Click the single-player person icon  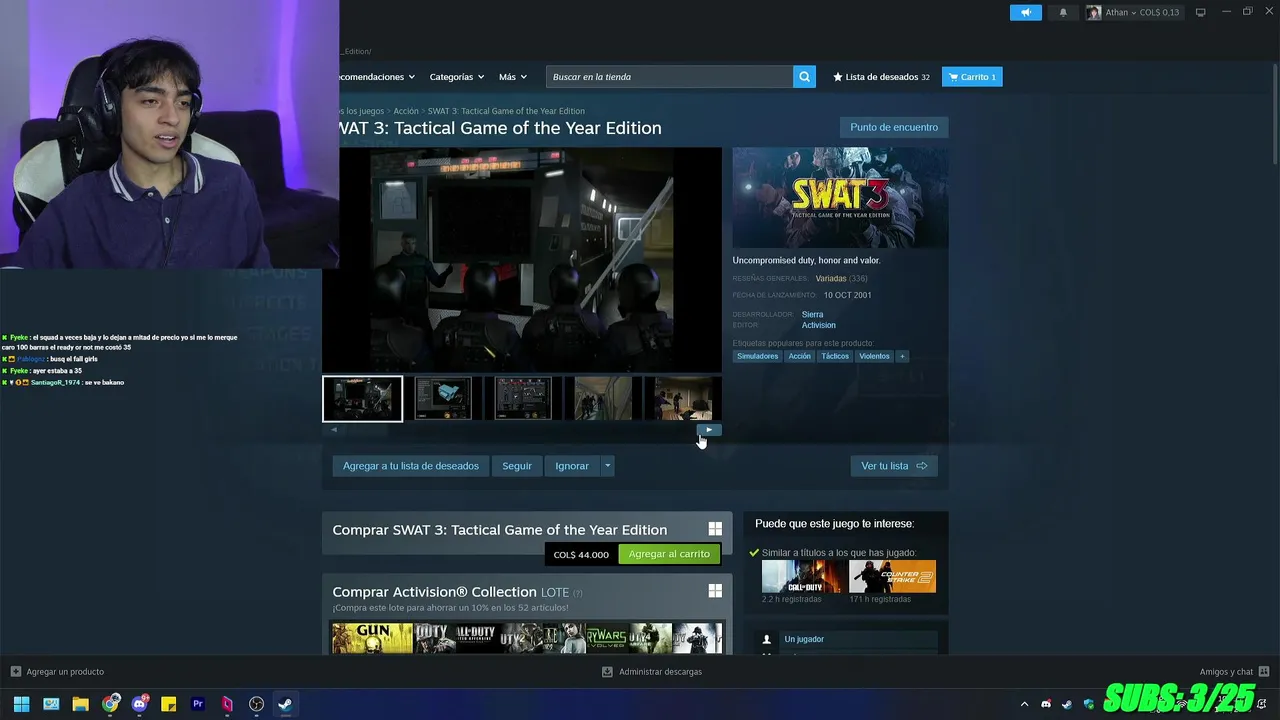coord(767,639)
